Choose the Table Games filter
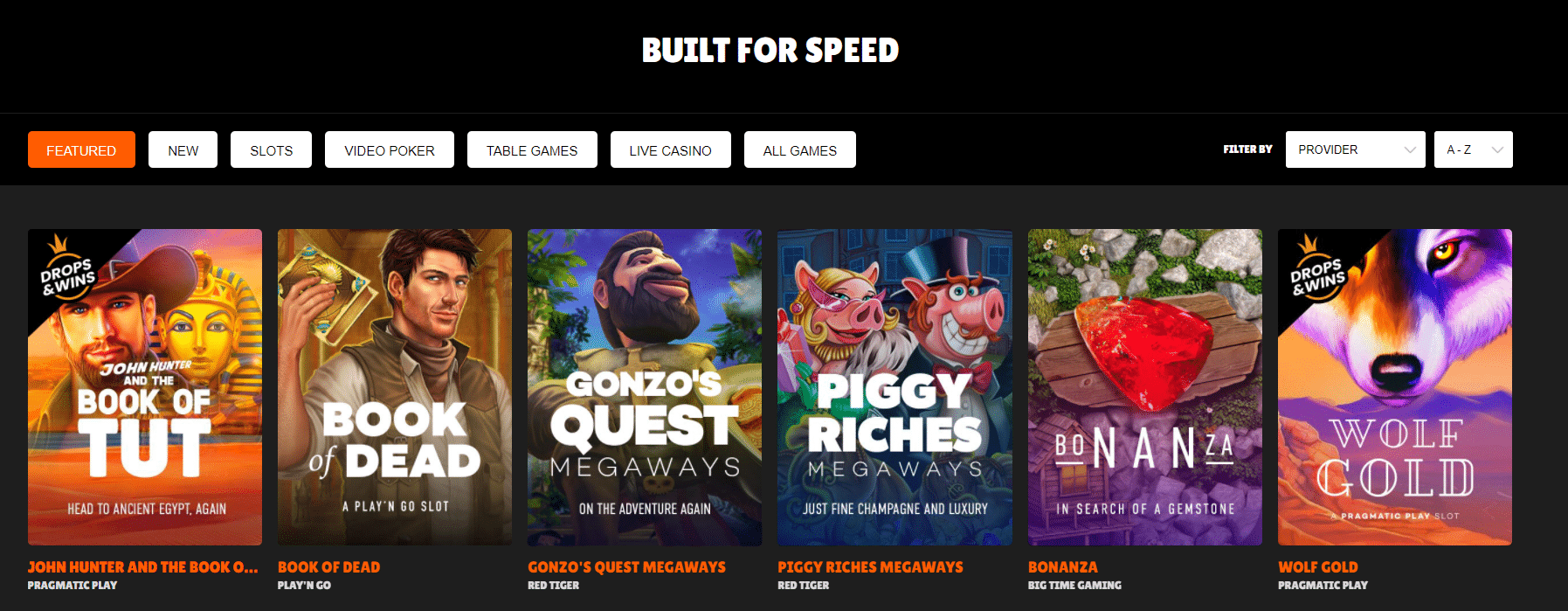 (532, 149)
